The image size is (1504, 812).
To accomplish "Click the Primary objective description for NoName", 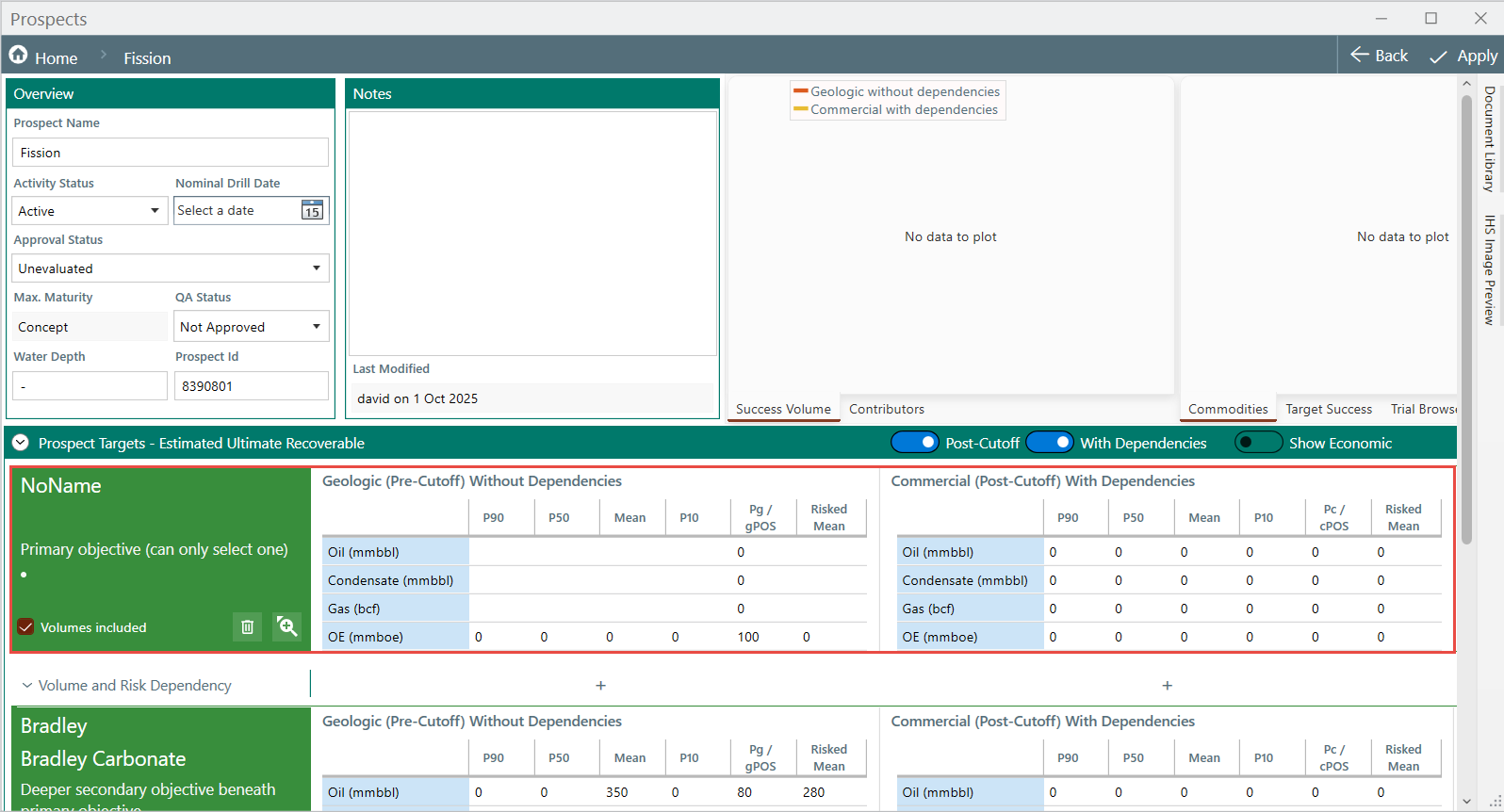I will click(155, 549).
